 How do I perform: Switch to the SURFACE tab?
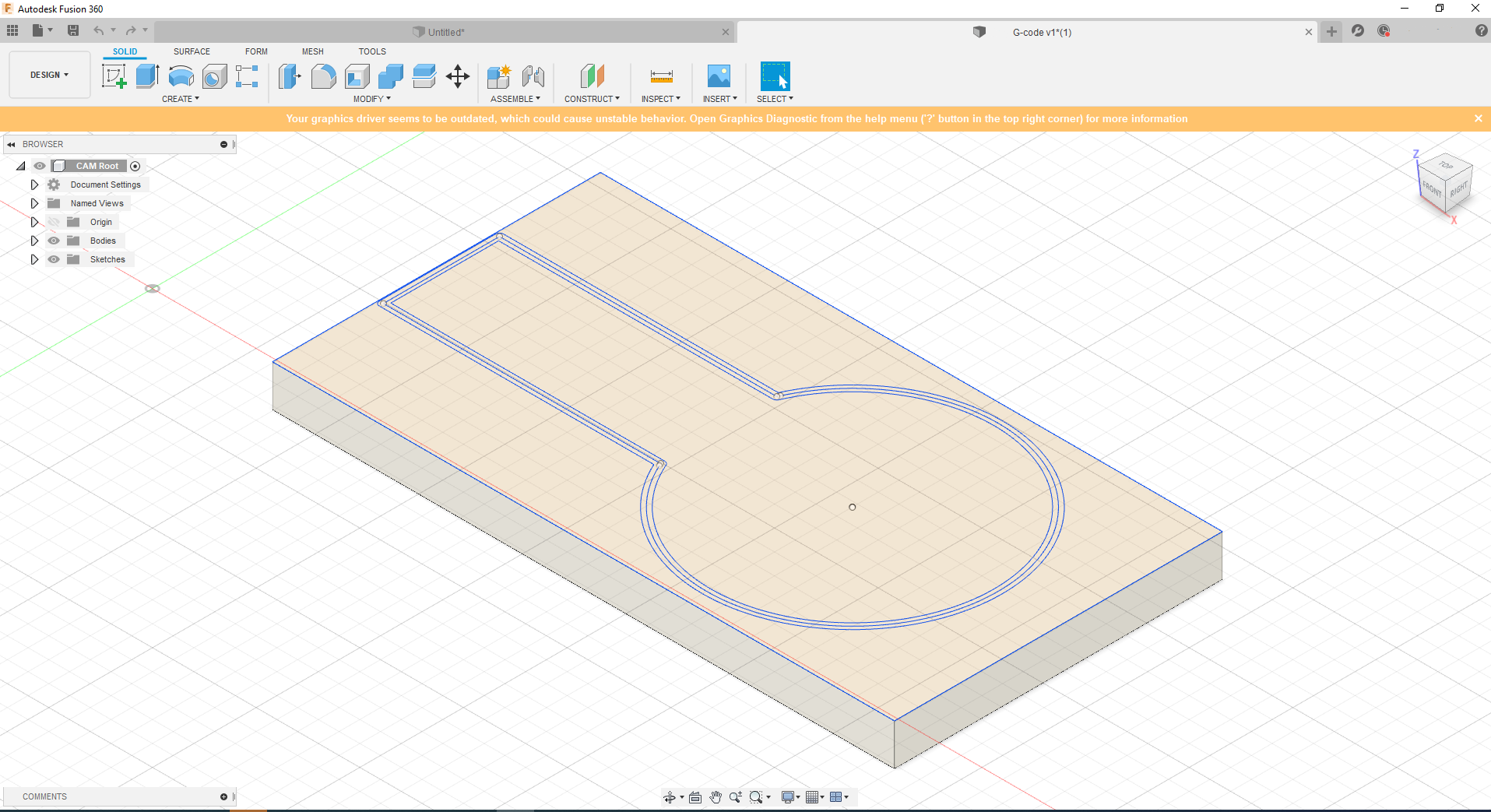pyautogui.click(x=192, y=51)
